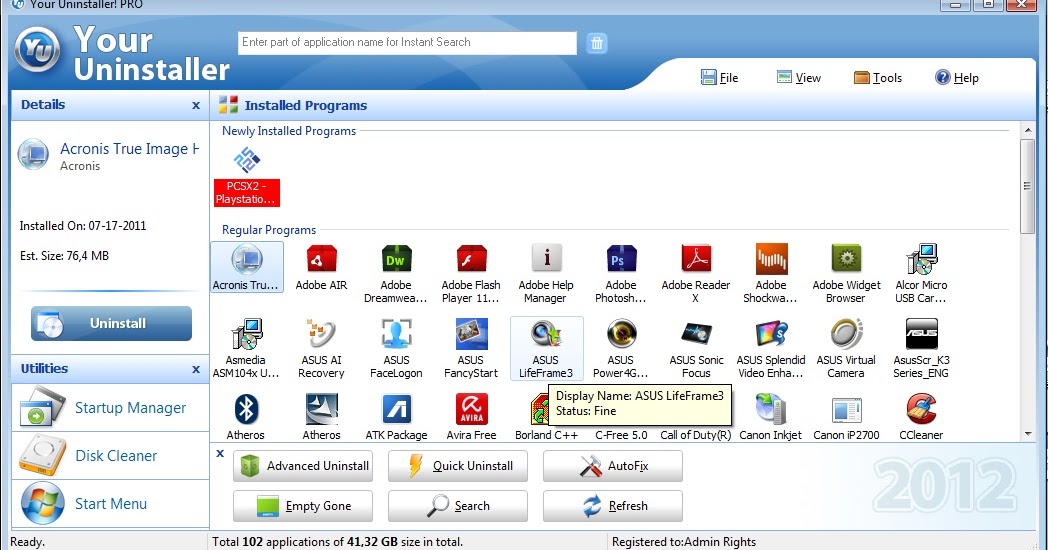Image resolution: width=1048 pixels, height=550 pixels.
Task: Open the View menu
Action: coord(799,78)
